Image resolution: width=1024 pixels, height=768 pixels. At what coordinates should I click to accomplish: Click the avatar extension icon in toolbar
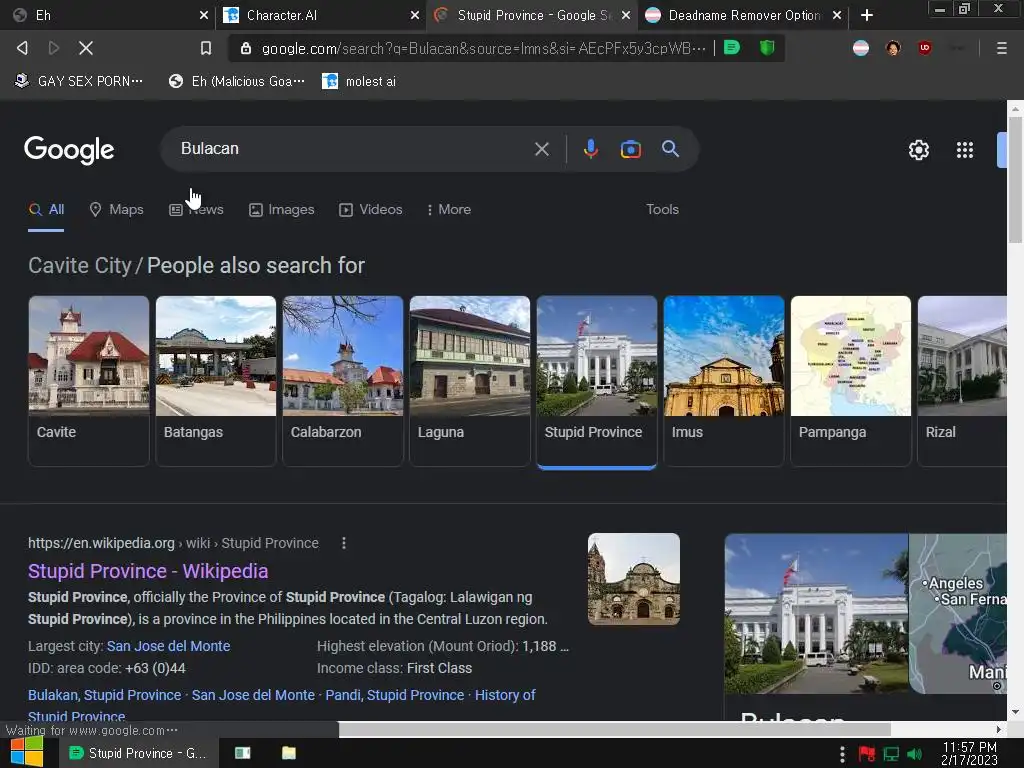coord(893,48)
